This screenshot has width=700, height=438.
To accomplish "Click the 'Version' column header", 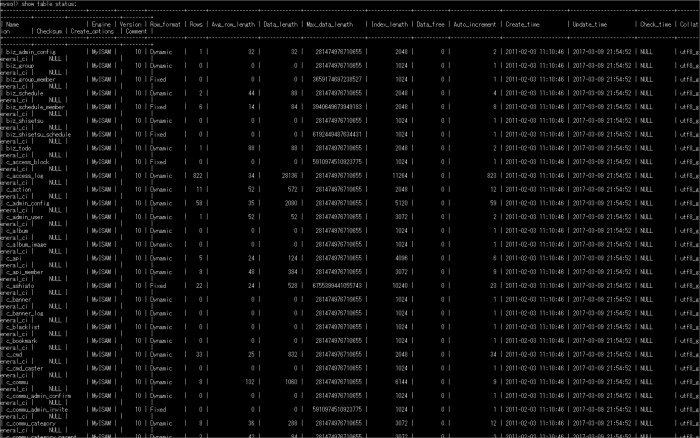I will [x=130, y=25].
